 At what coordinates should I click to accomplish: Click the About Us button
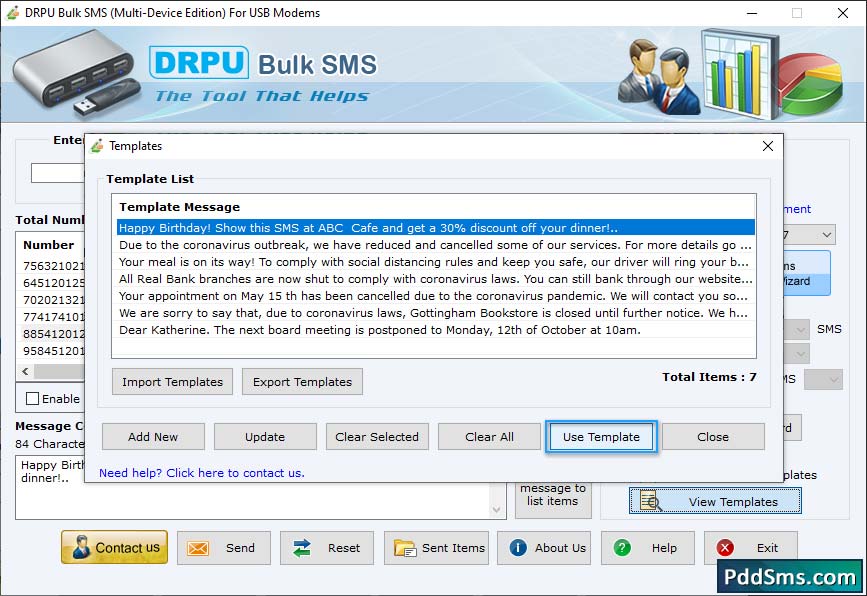point(544,548)
